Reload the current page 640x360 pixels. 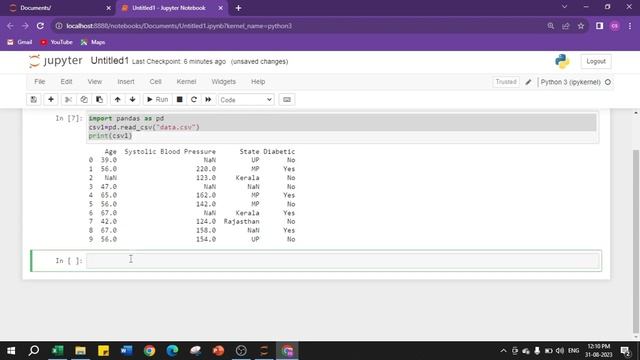(x=40, y=26)
